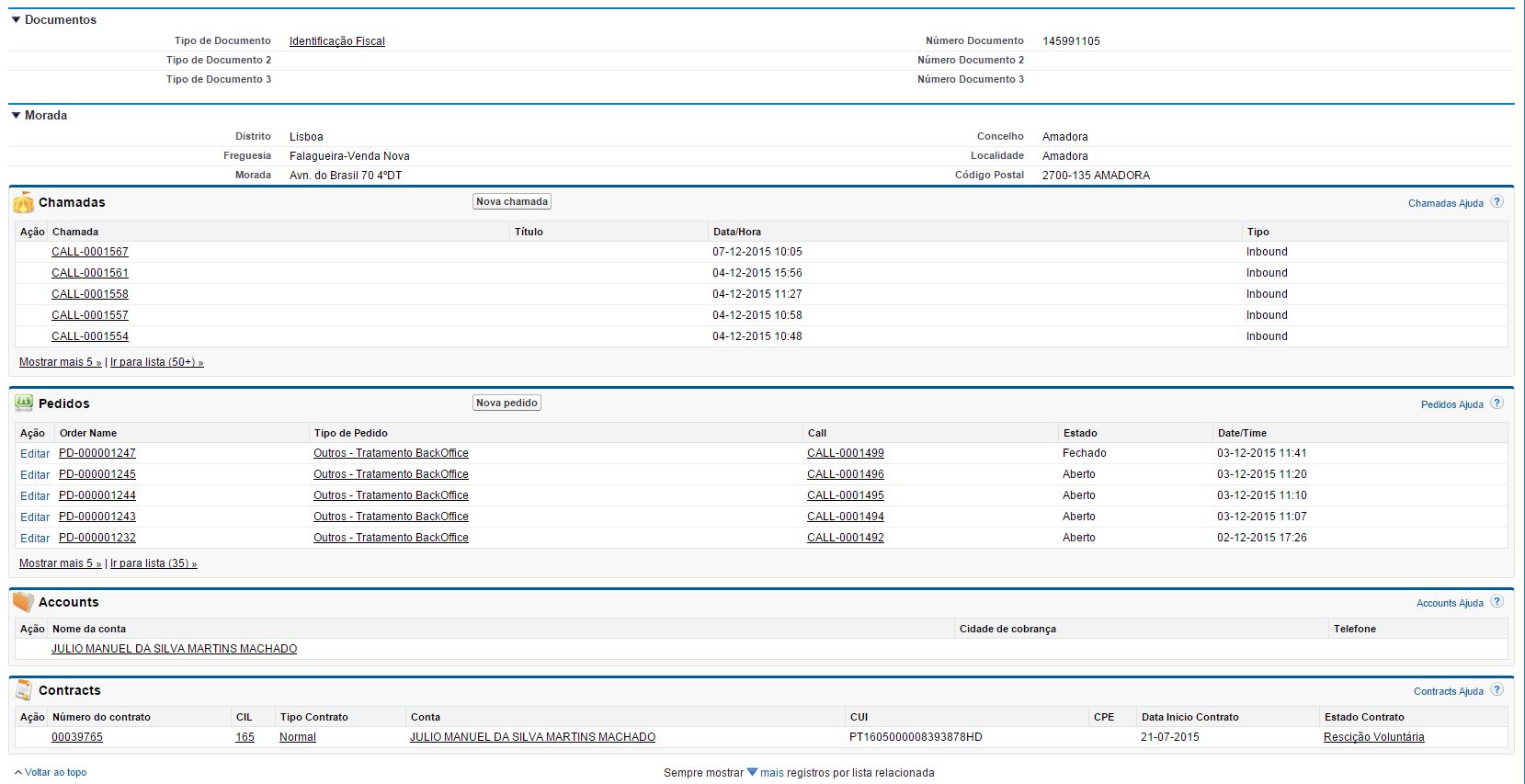The width and height of the screenshot is (1525, 784).
Task: Open the Accounts help question-mark icon
Action: click(x=1497, y=602)
